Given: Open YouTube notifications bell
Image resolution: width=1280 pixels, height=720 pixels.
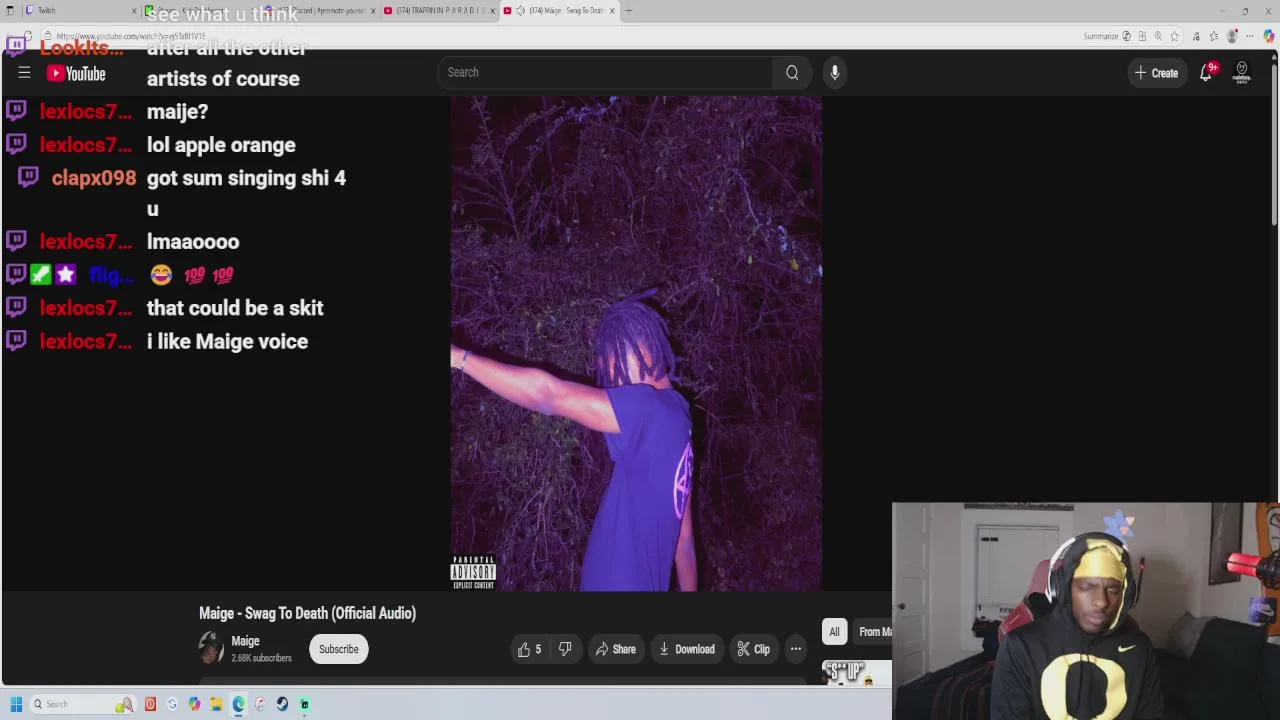Looking at the screenshot, I should pos(1207,72).
